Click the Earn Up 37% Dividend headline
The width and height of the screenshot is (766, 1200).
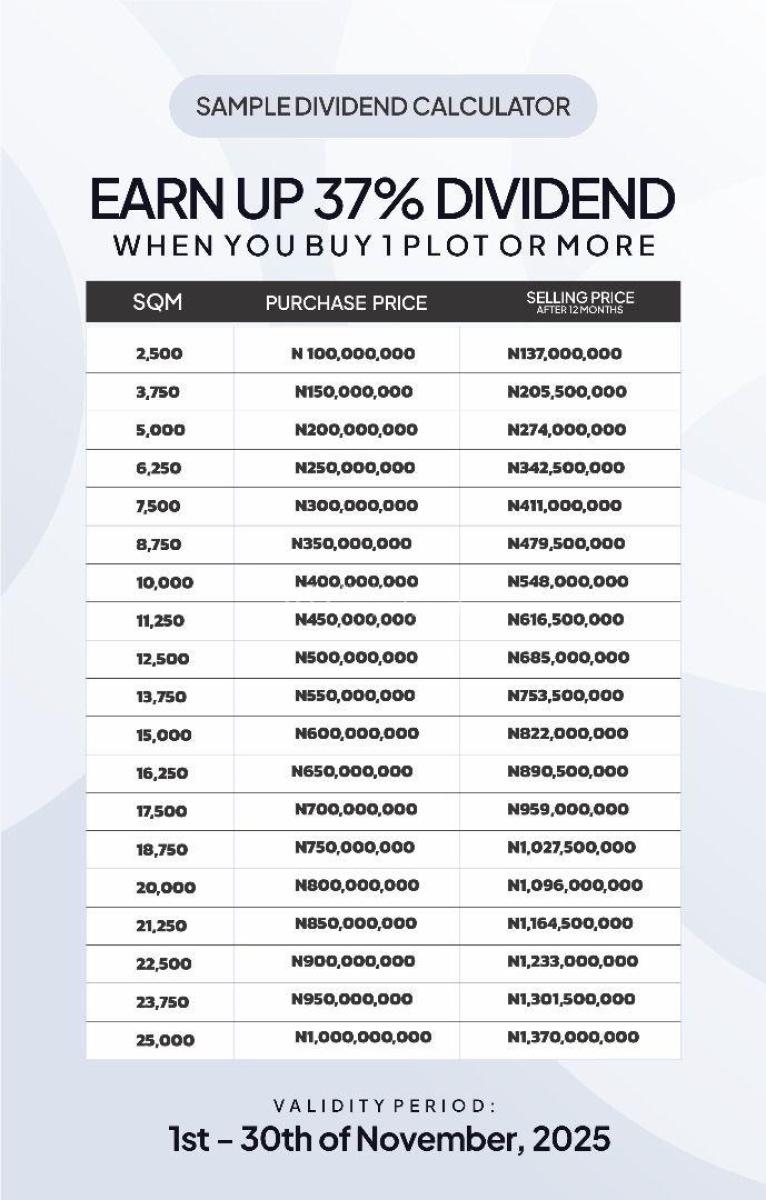tap(383, 199)
